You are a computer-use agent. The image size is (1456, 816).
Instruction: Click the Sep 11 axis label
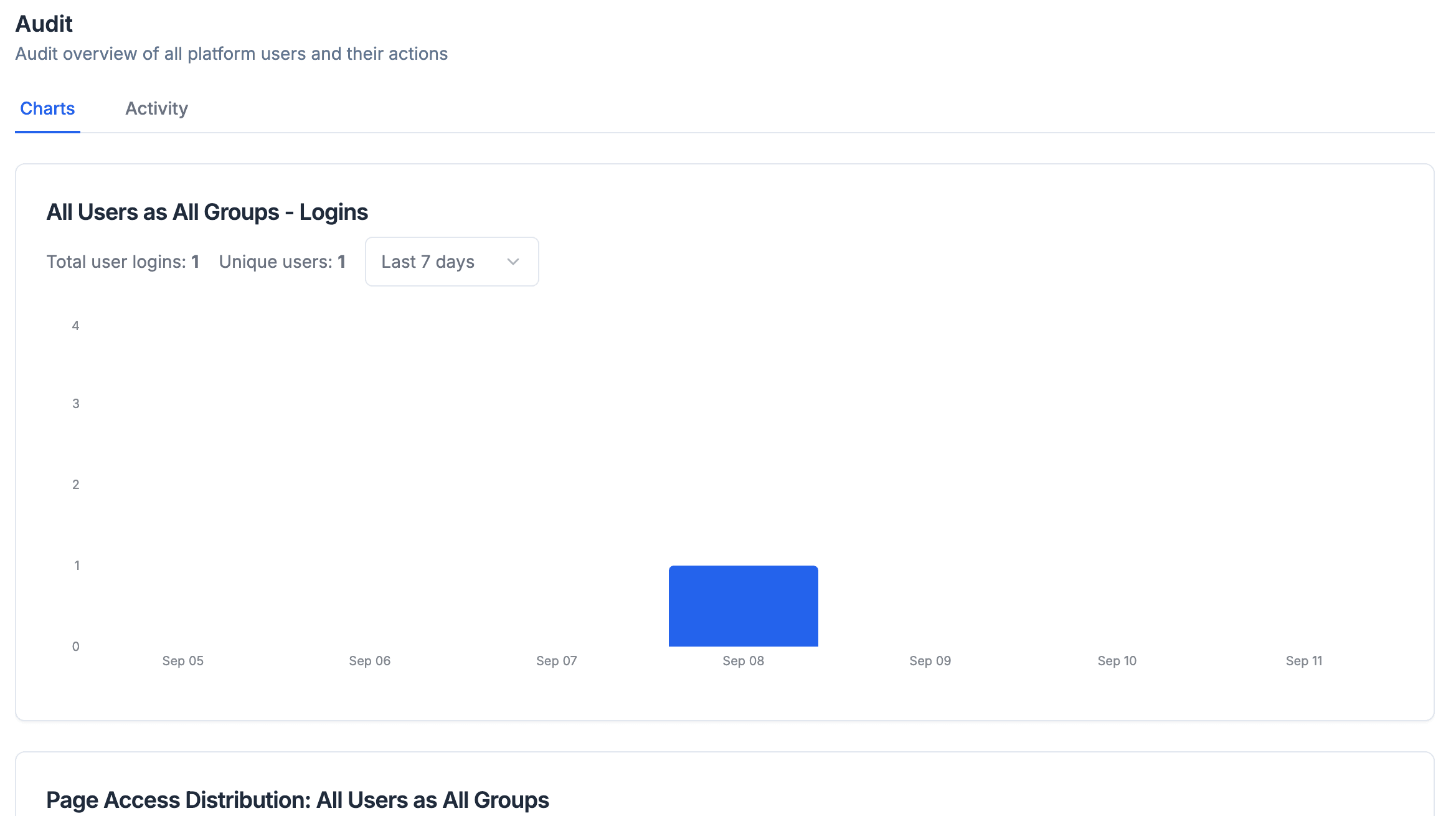[1303, 661]
